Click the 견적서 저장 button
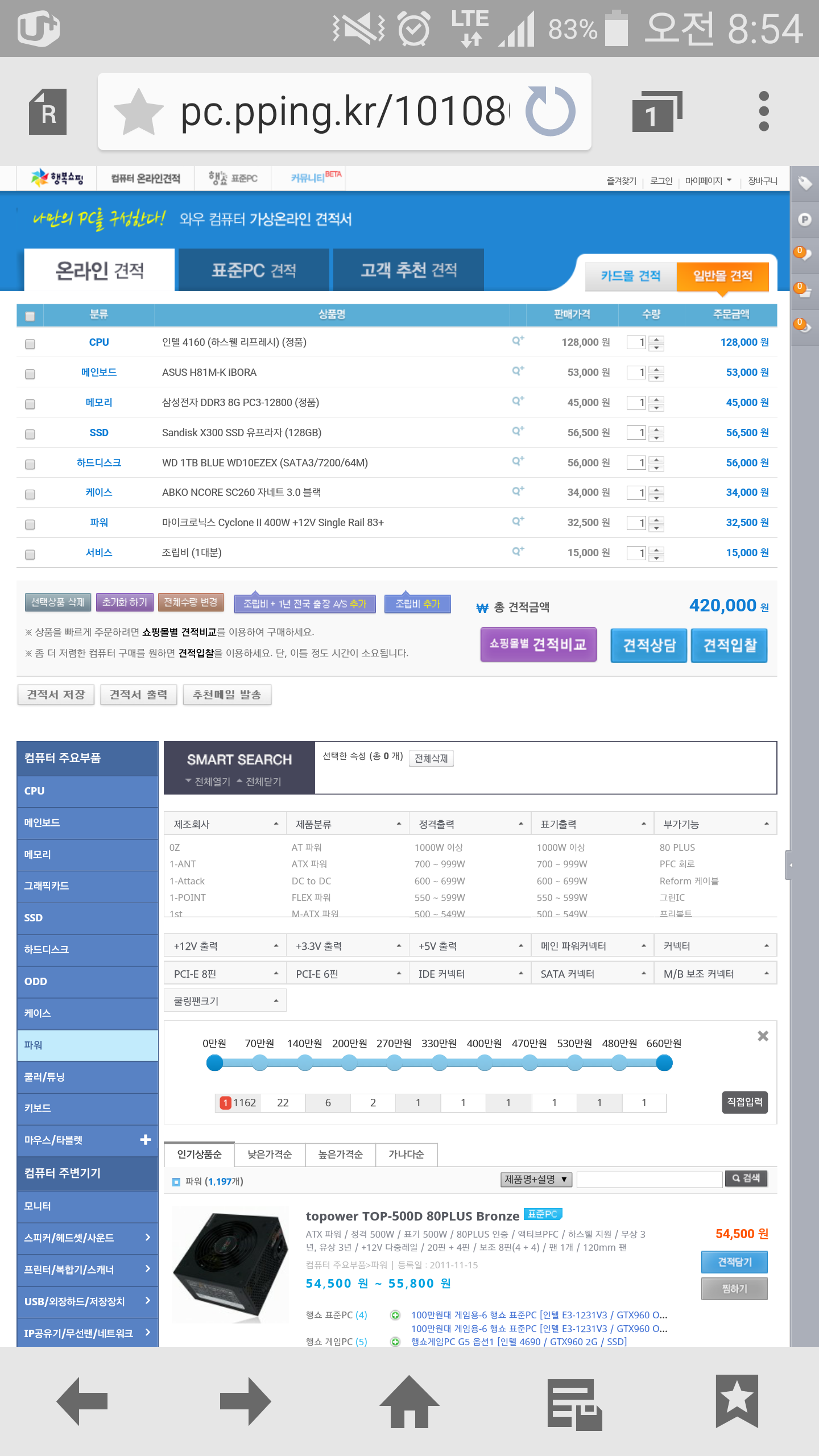The width and height of the screenshot is (819, 1456). pos(56,694)
